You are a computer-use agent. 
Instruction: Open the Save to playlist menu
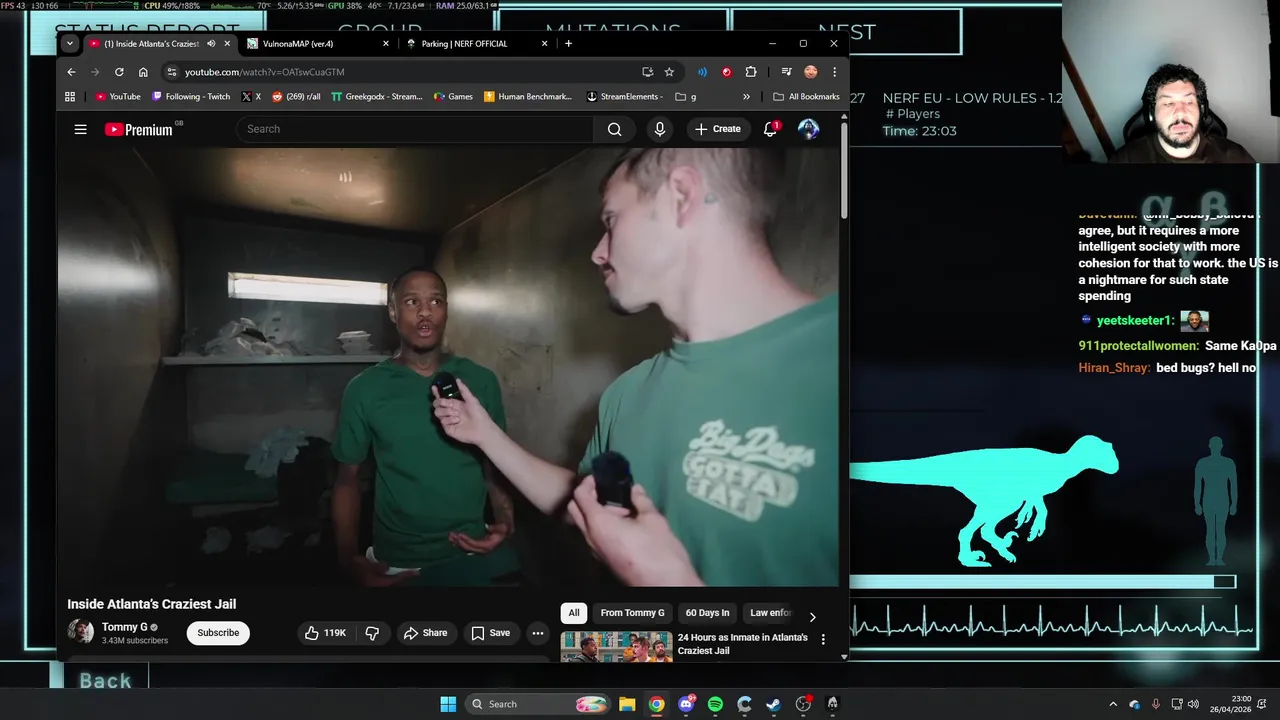(x=491, y=633)
